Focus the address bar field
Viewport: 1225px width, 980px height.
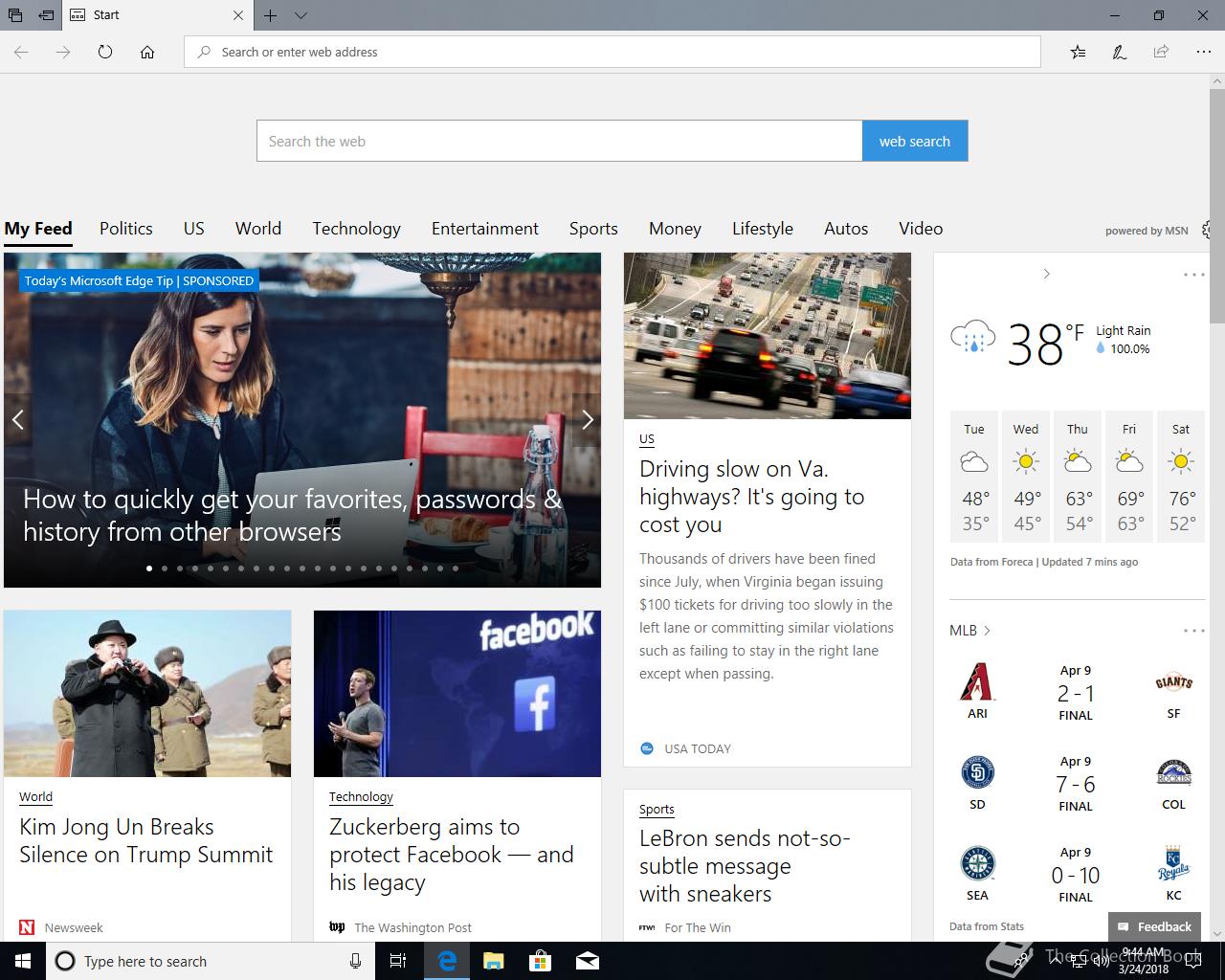(x=612, y=52)
